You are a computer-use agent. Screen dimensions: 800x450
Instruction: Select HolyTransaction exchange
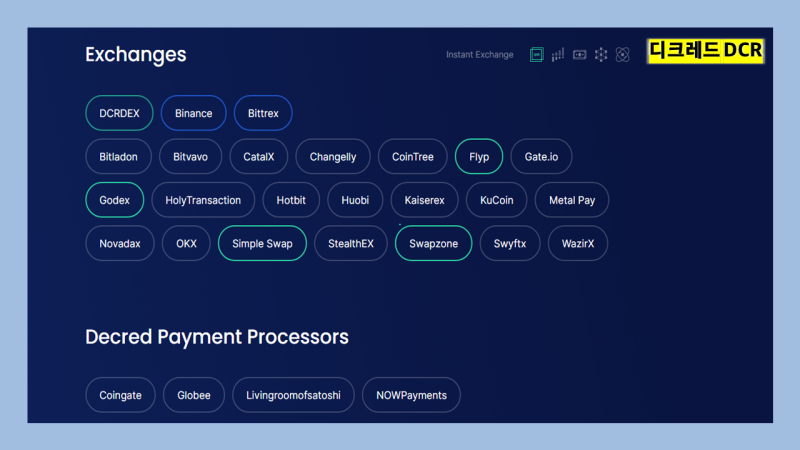tap(203, 200)
